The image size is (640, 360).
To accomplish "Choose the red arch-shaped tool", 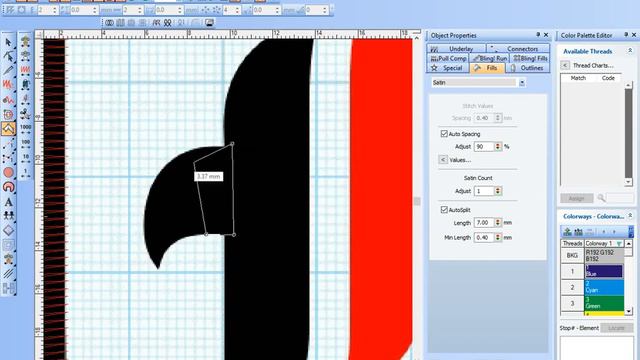I will coord(8,187).
